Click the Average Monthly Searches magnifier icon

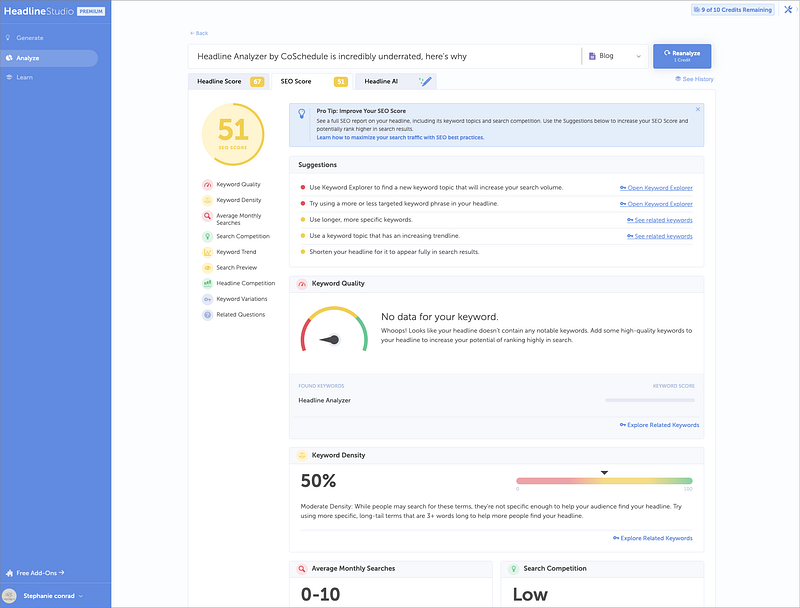207,216
